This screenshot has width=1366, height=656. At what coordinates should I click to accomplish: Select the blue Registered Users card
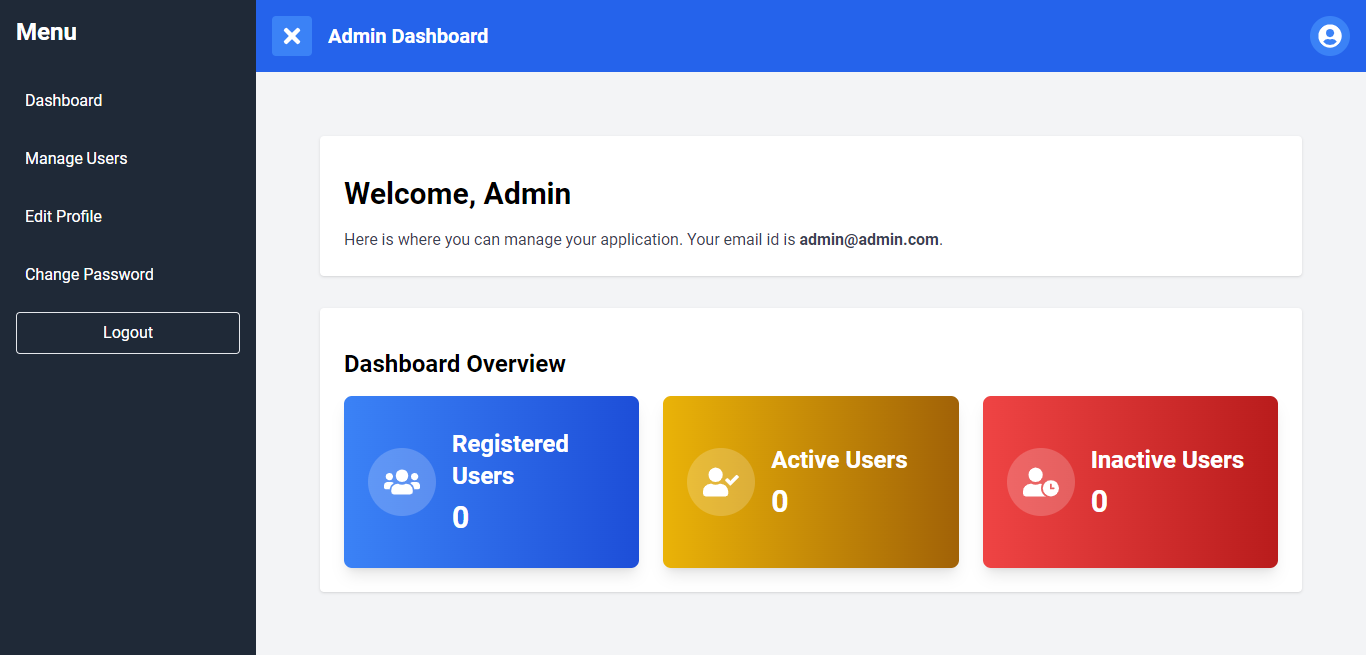click(491, 481)
